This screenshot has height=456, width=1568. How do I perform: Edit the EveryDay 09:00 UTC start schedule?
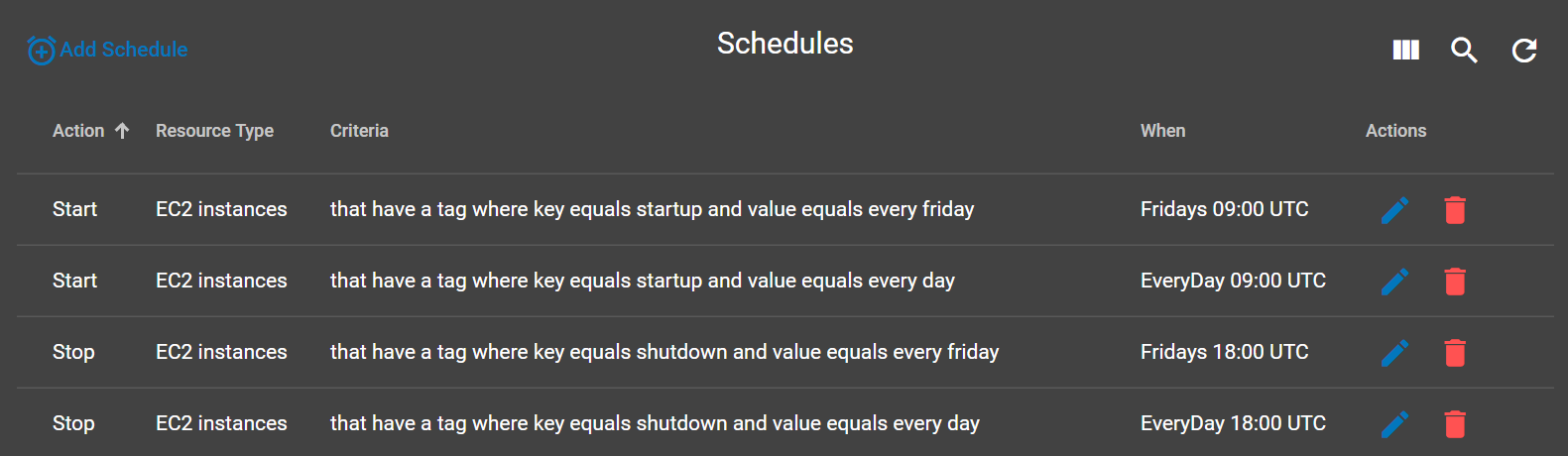click(1394, 282)
